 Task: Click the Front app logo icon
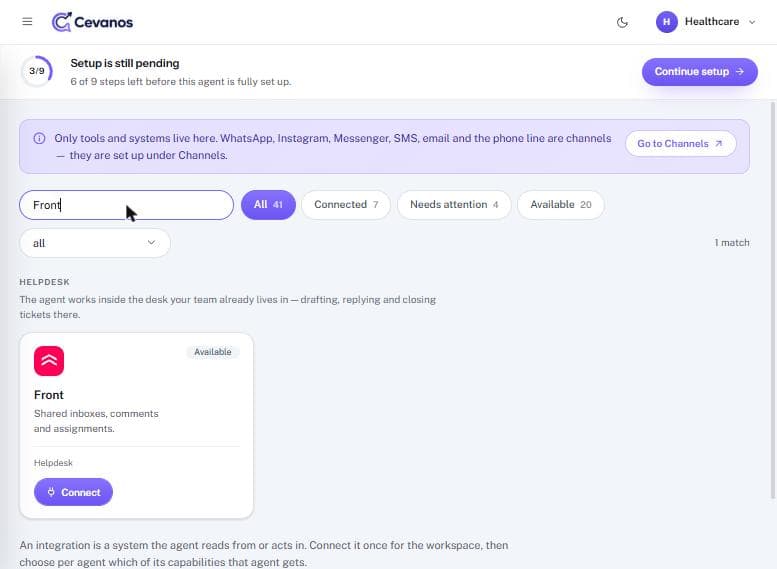pos(49,361)
